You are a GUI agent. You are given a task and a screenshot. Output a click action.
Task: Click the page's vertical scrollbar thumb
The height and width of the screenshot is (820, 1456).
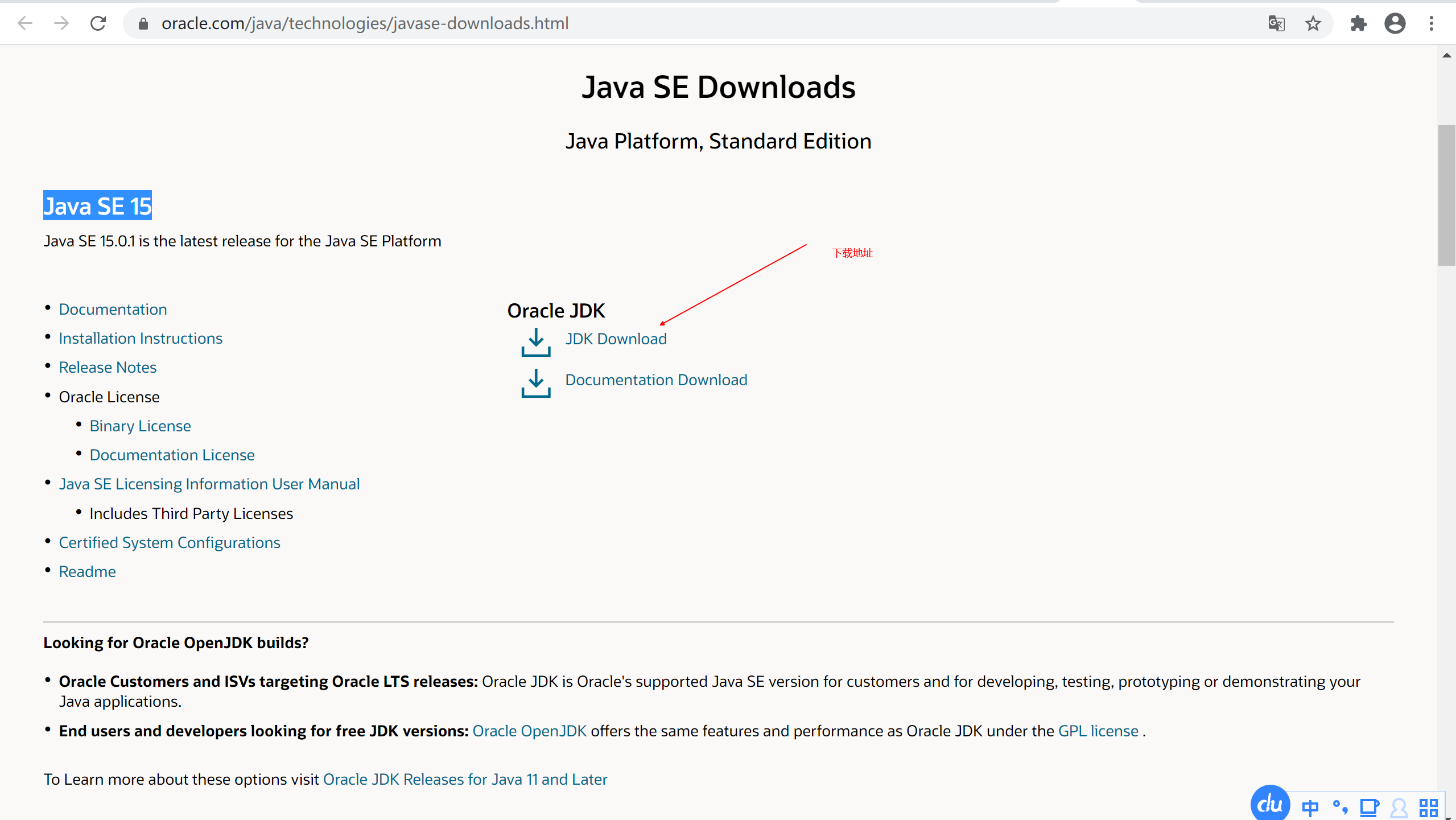1446,195
